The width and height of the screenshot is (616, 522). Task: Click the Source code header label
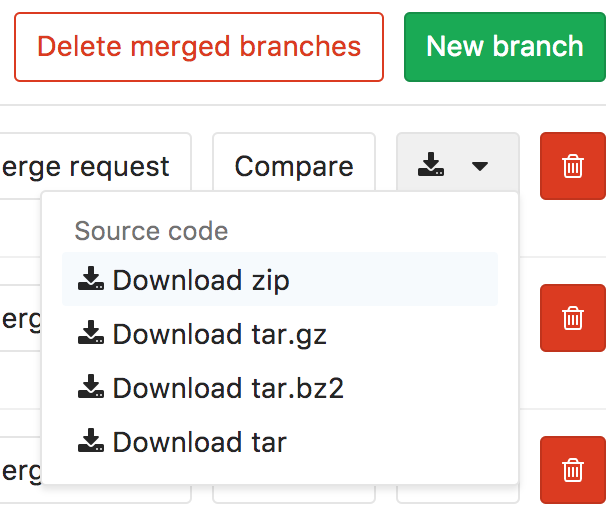[x=151, y=231]
